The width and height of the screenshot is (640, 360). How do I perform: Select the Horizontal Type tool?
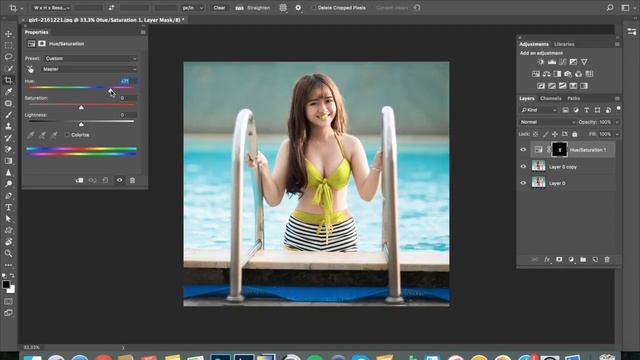8,207
